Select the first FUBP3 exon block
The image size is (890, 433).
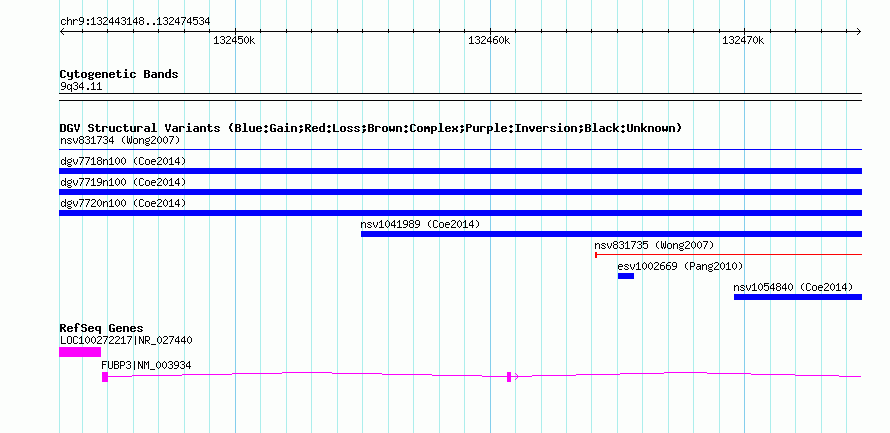105,377
